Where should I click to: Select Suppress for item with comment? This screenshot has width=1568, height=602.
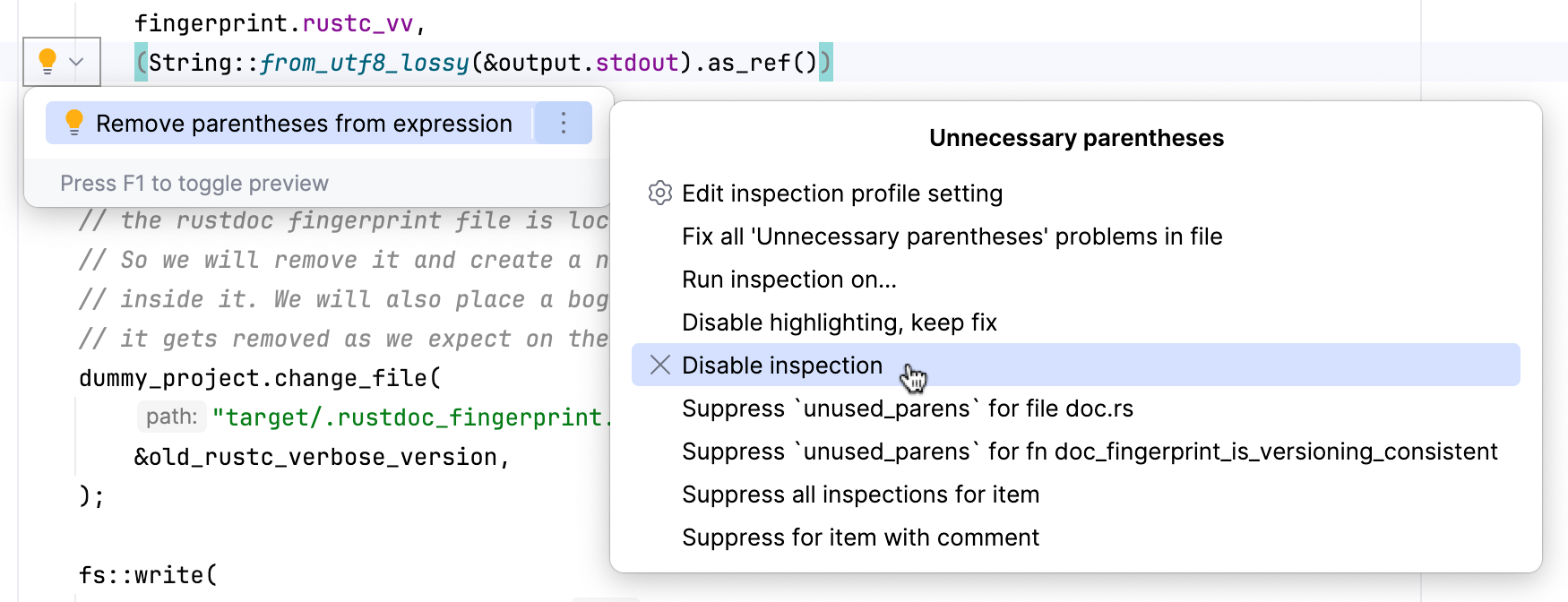point(860,537)
